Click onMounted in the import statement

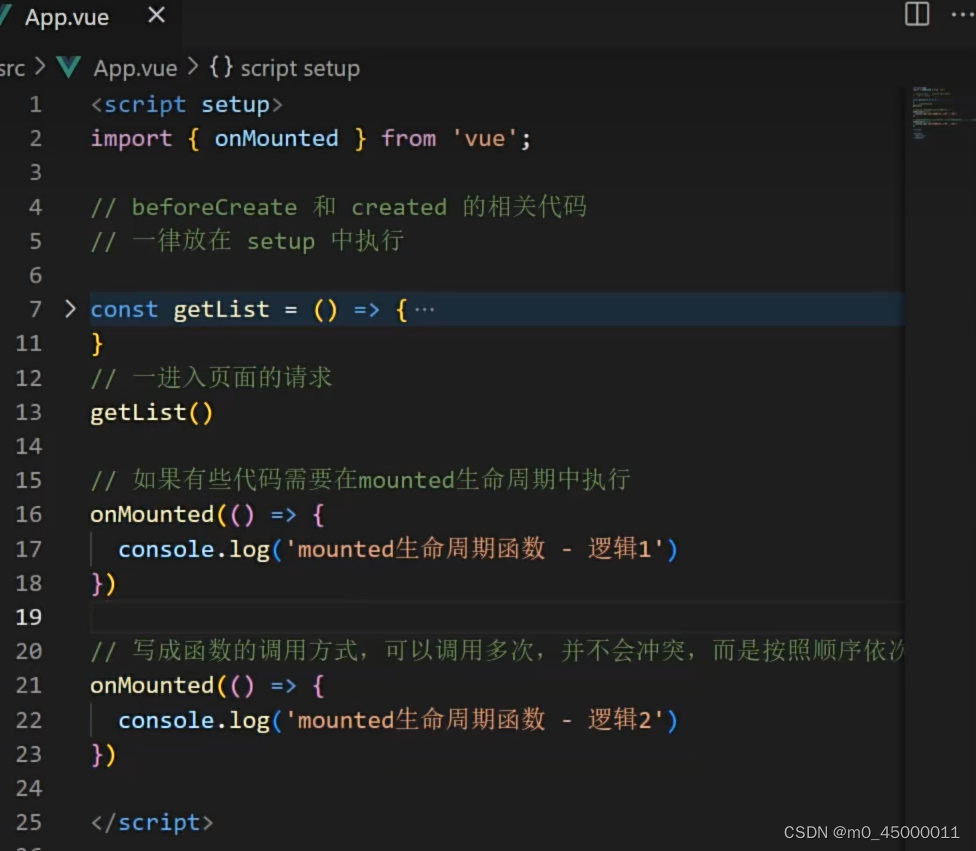[276, 138]
